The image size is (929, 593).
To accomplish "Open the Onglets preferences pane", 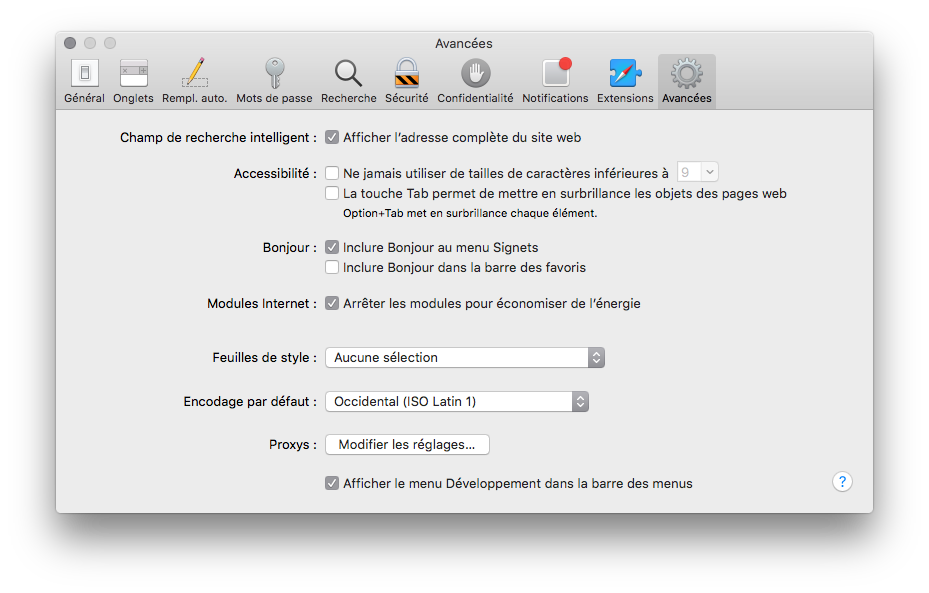I will 133,81.
